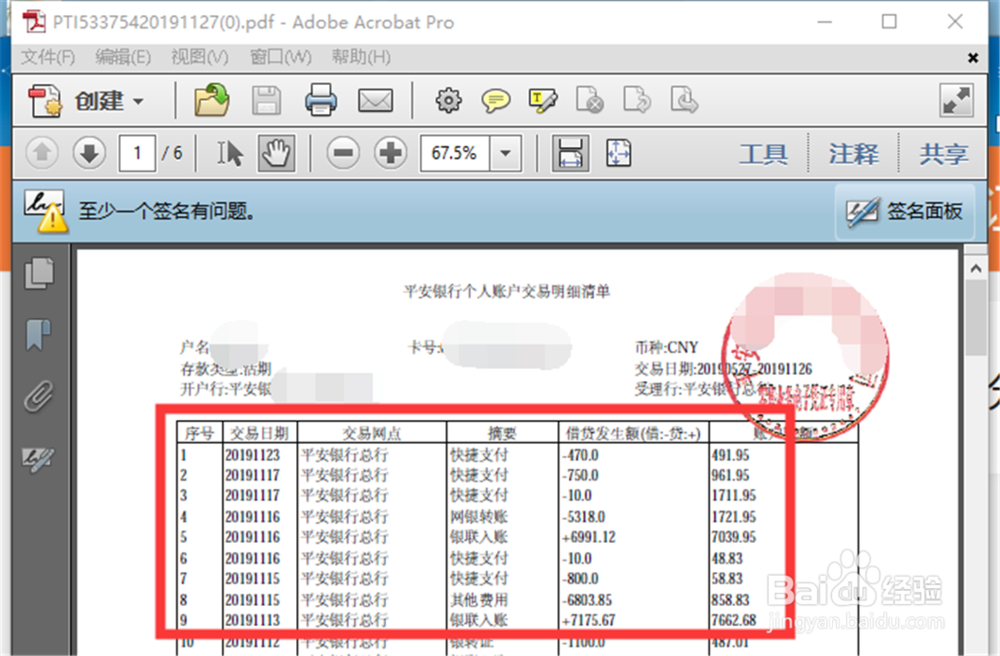The height and width of the screenshot is (656, 1000).
Task: Show page thumbnails sidebar panel
Action: [40, 273]
